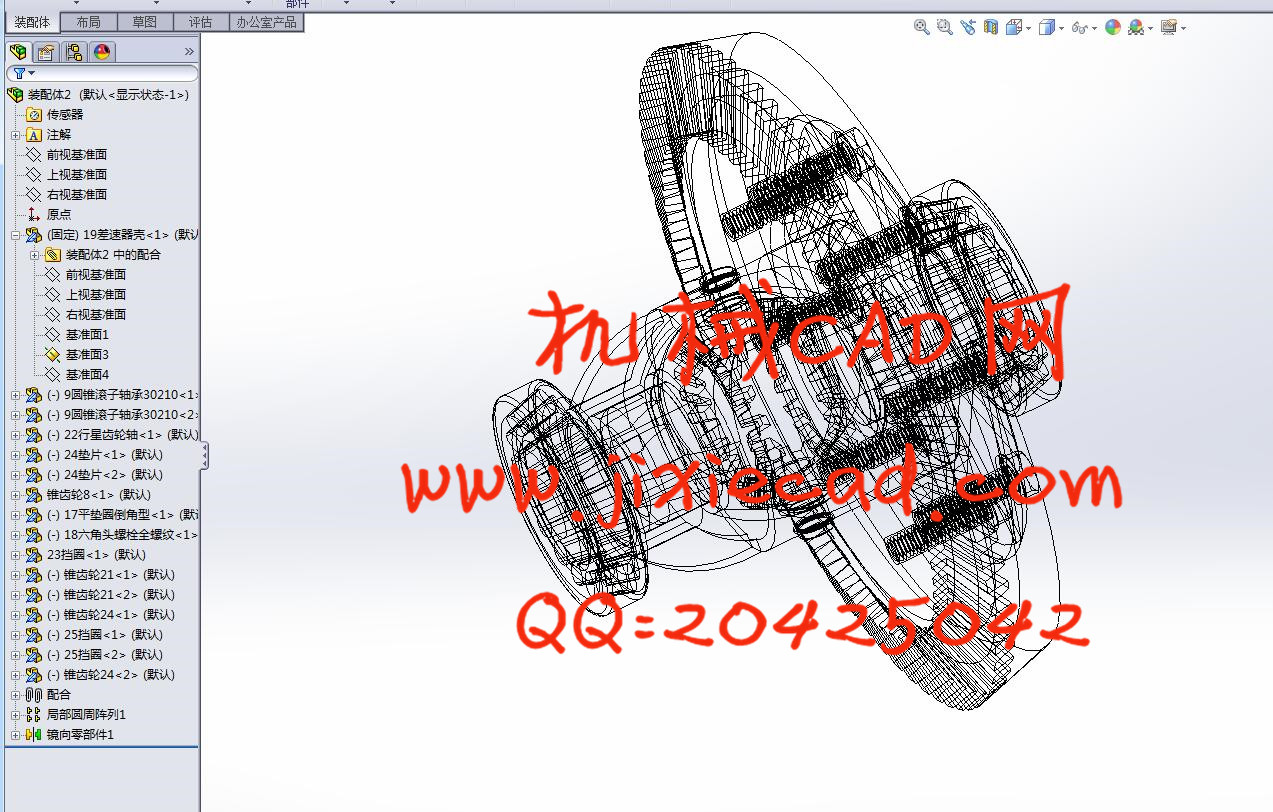Viewport: 1273px width, 812px height.
Task: Select 锥齿轮24<2> in the tree
Action: tap(112, 675)
